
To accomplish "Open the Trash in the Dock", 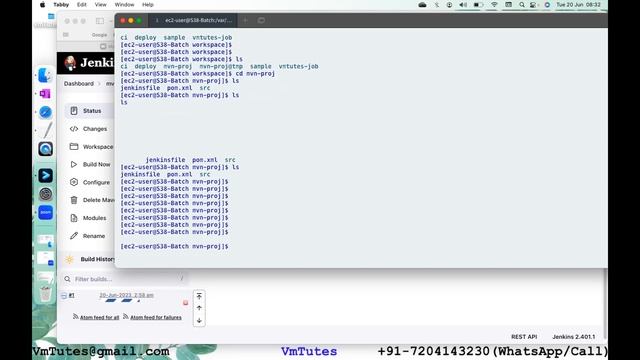I will [x=45, y=293].
